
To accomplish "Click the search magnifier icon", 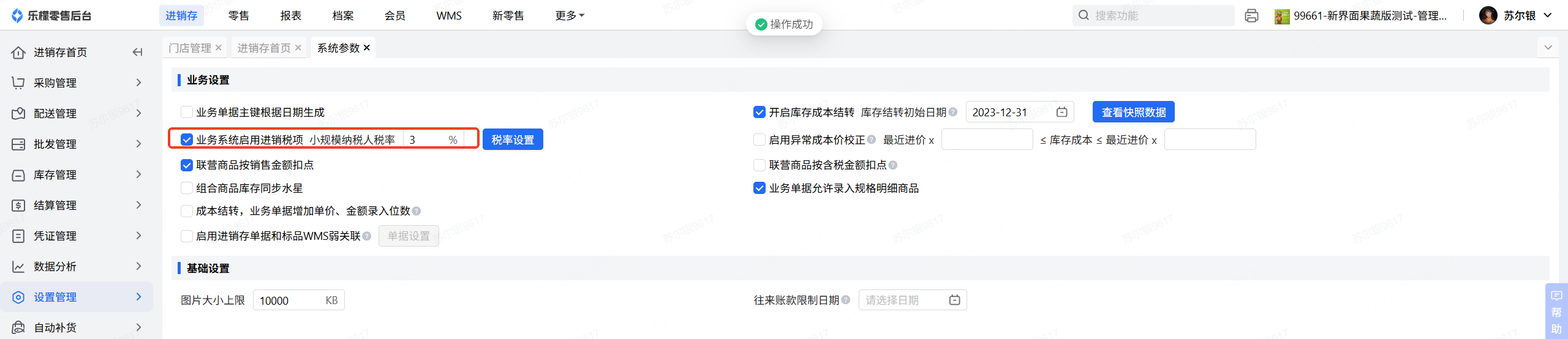I will 1084,15.
